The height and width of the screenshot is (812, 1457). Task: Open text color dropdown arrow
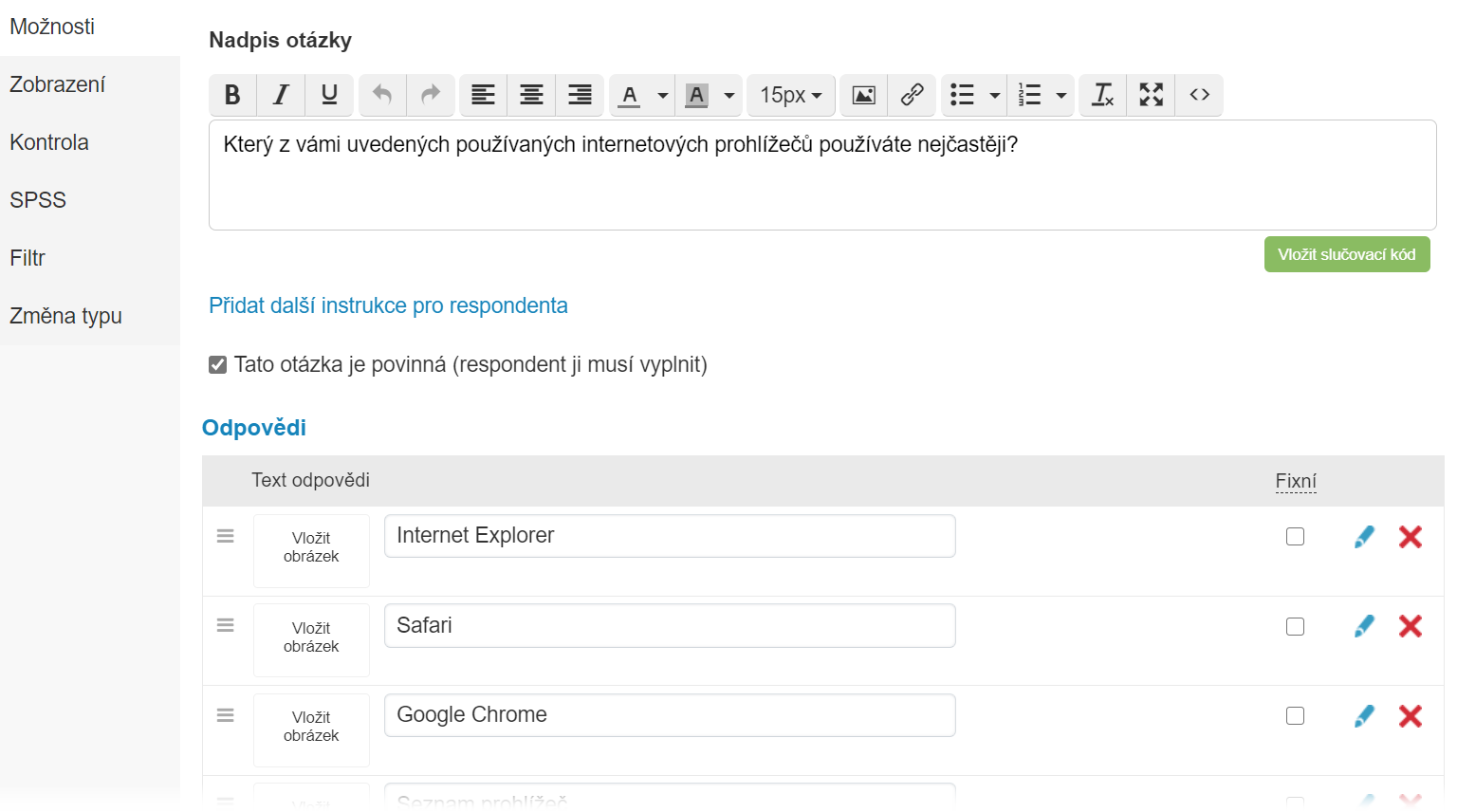(x=663, y=95)
